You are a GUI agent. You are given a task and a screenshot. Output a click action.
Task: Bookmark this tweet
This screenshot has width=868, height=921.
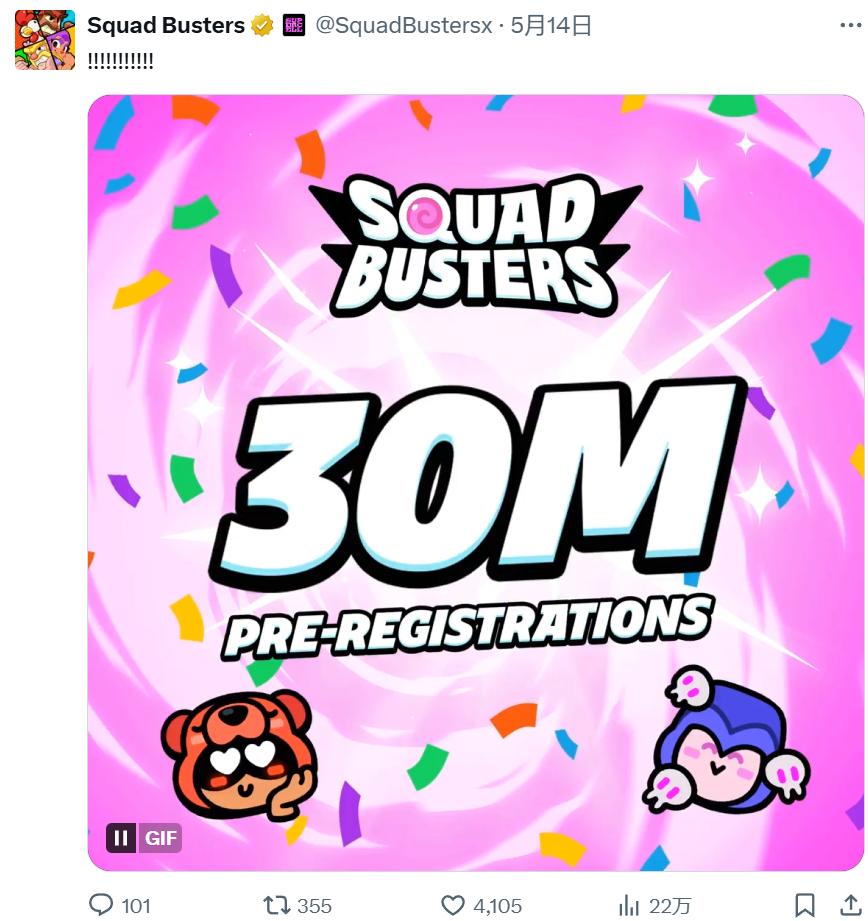[804, 905]
